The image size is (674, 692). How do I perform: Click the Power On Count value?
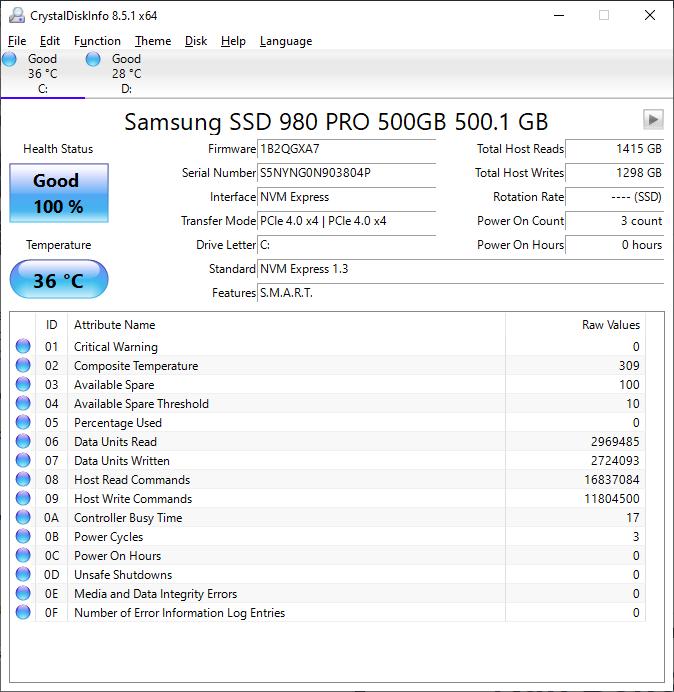click(x=614, y=221)
